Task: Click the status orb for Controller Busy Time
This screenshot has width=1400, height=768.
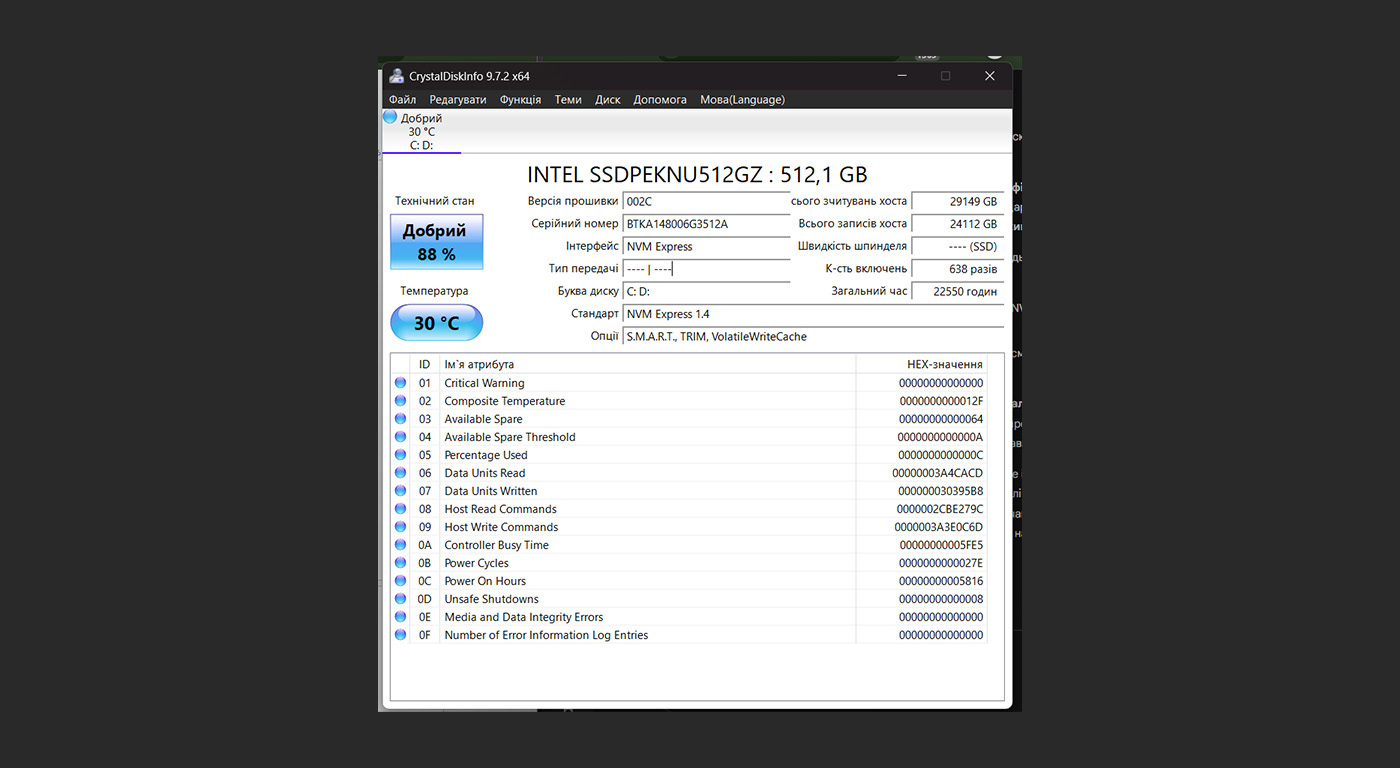Action: 400,545
